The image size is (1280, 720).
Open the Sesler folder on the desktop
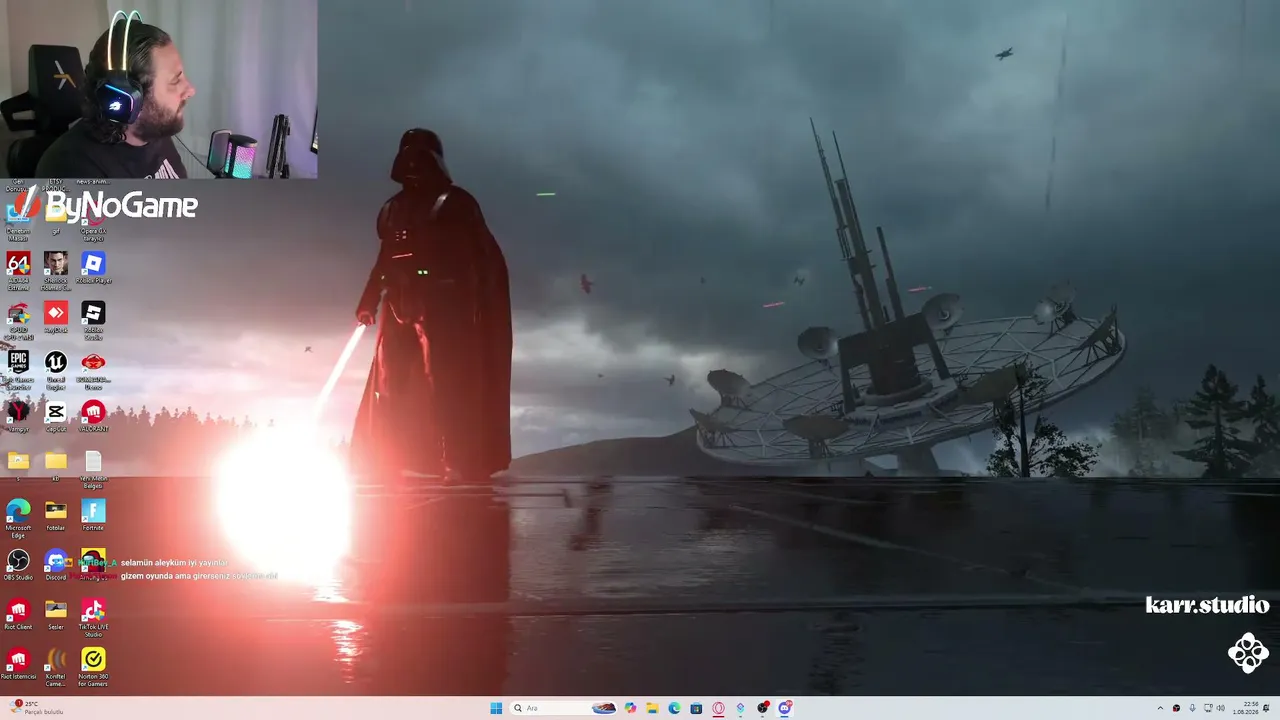[56, 614]
